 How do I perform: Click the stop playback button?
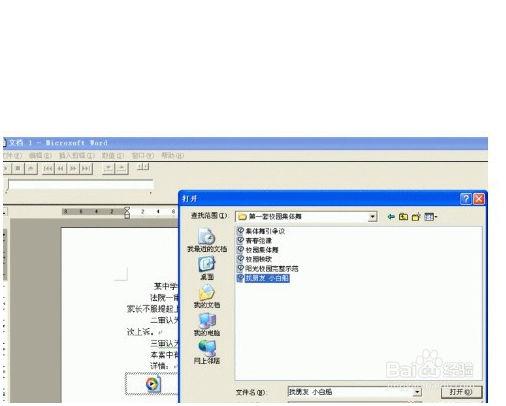[18, 169]
